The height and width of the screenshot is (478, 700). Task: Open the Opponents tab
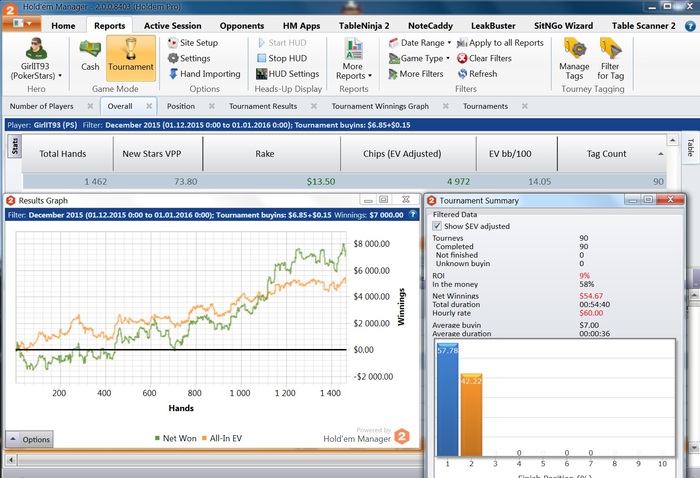(242, 26)
